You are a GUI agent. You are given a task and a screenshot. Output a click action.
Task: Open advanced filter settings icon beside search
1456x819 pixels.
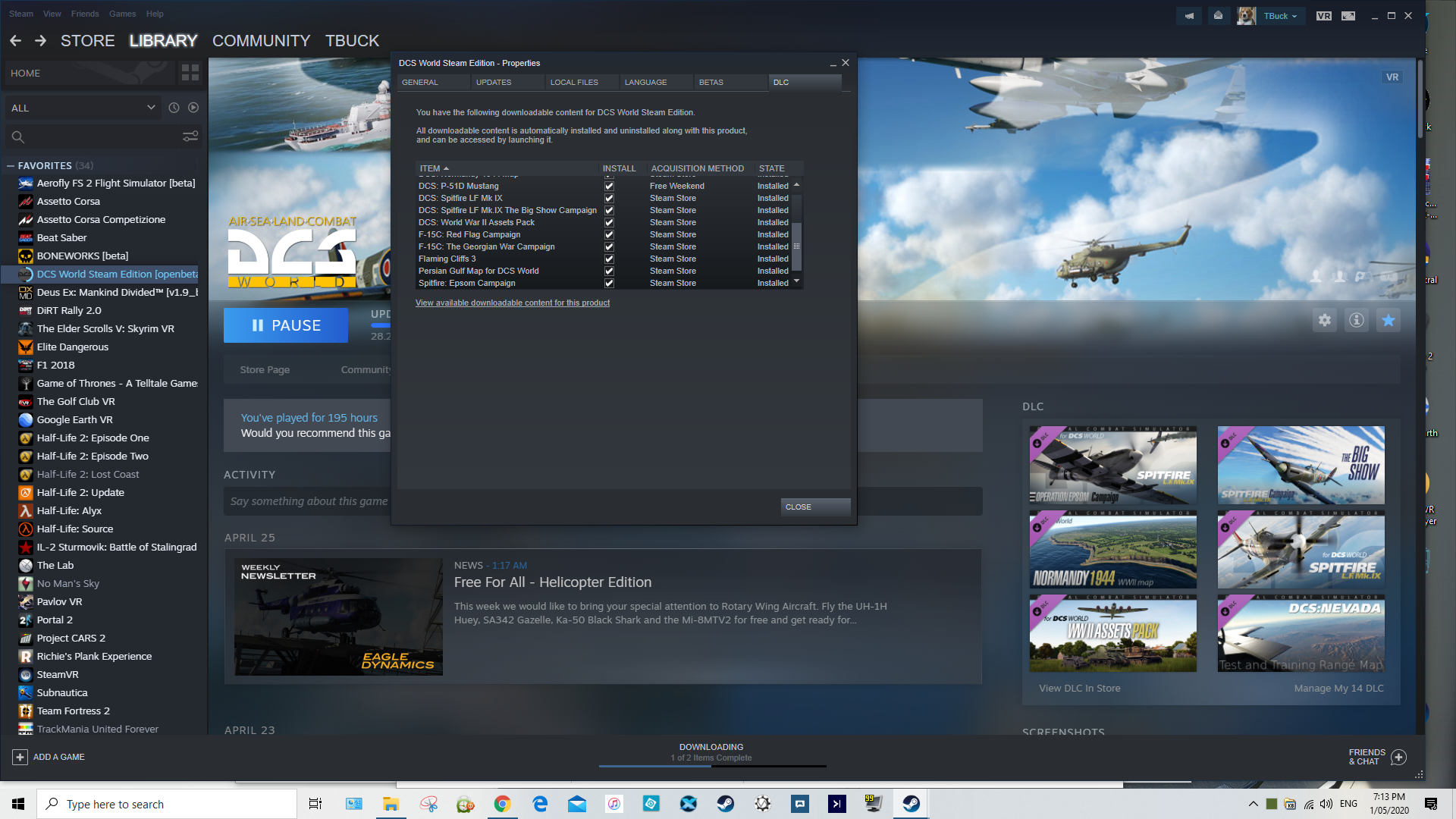click(x=190, y=136)
